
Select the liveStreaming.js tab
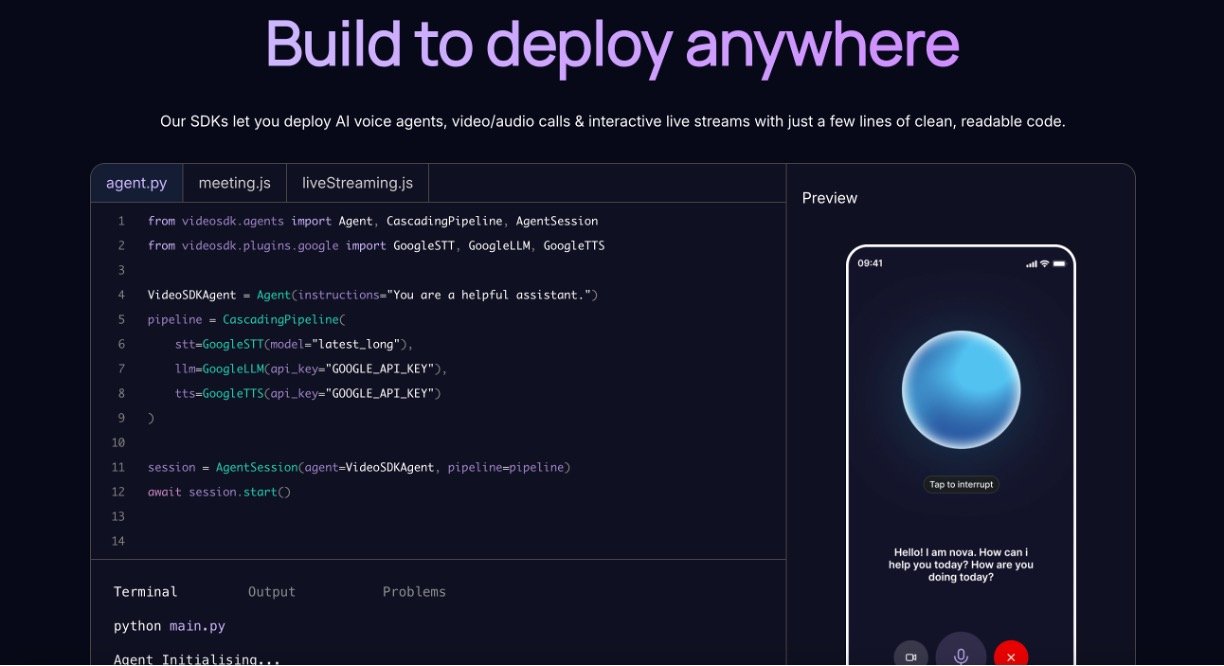click(357, 183)
